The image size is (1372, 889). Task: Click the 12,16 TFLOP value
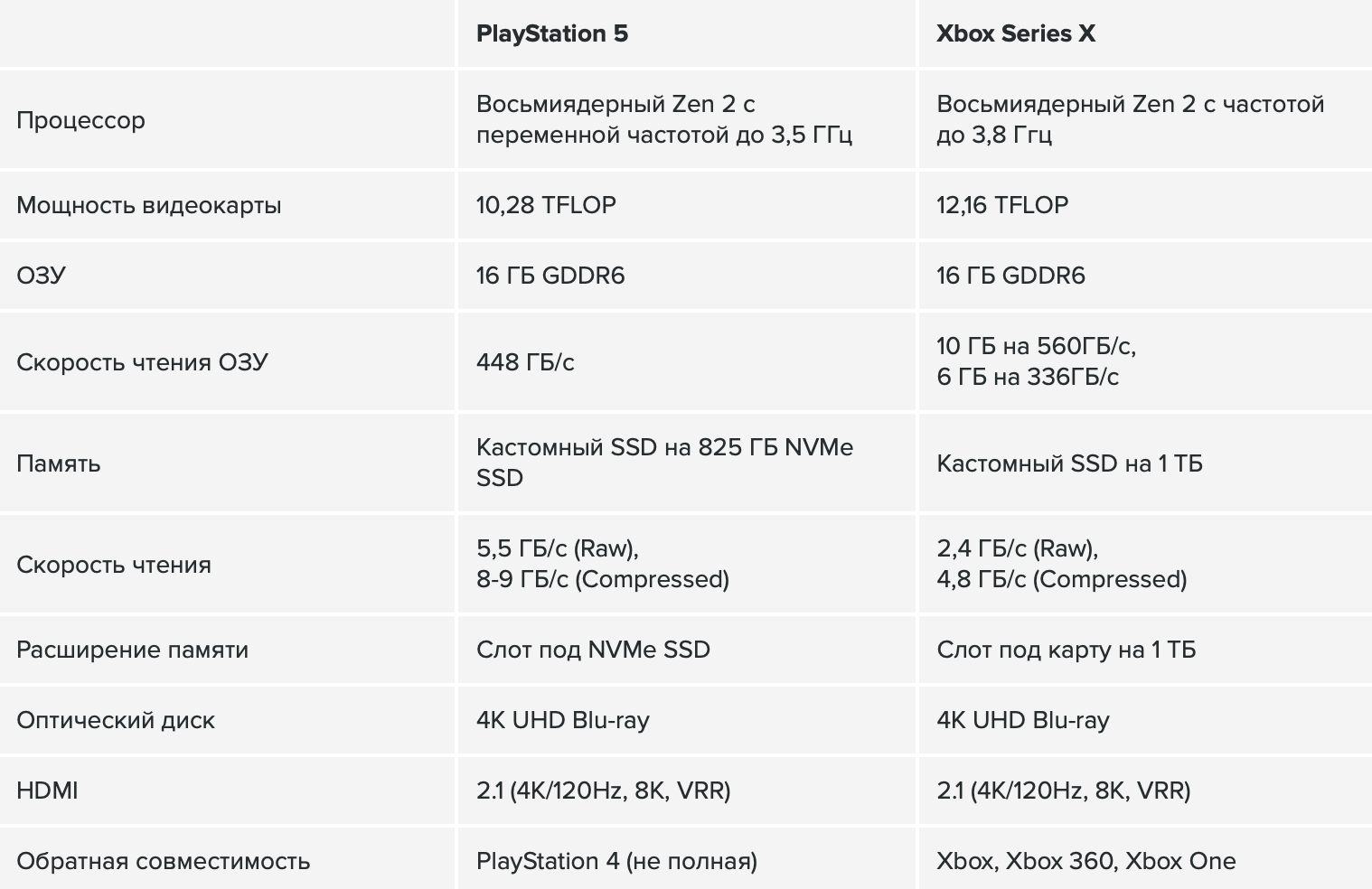click(1002, 205)
